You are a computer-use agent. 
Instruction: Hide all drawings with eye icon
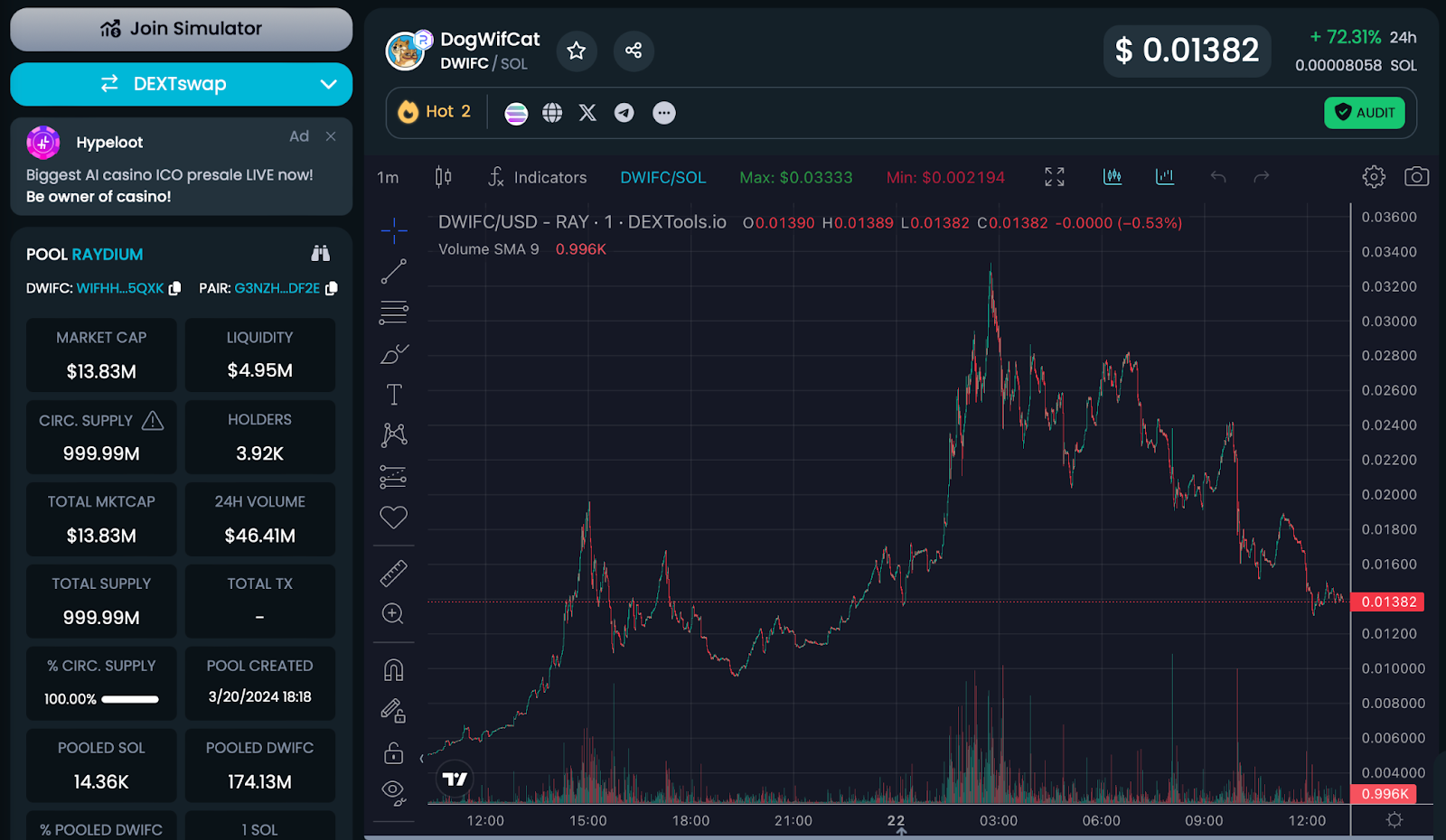pyautogui.click(x=394, y=793)
